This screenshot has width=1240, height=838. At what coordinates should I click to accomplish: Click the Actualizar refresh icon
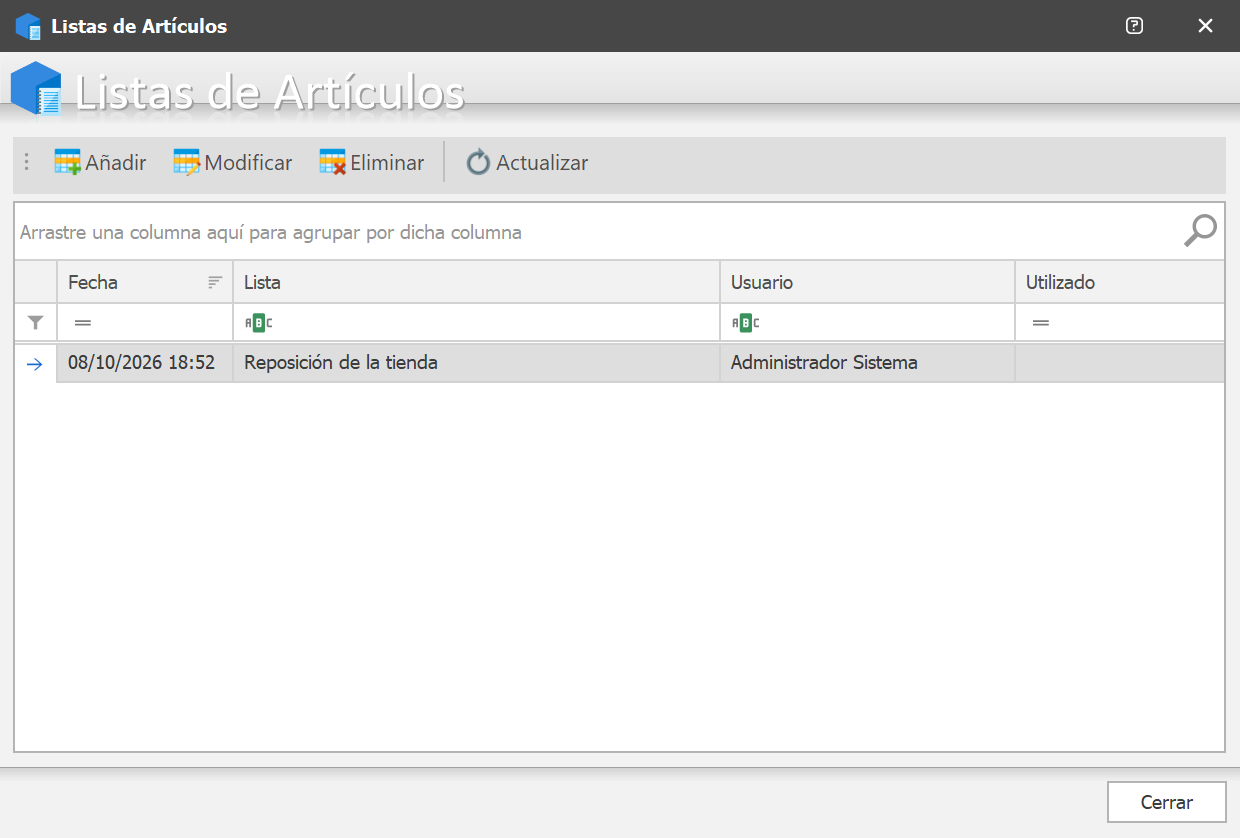click(479, 162)
